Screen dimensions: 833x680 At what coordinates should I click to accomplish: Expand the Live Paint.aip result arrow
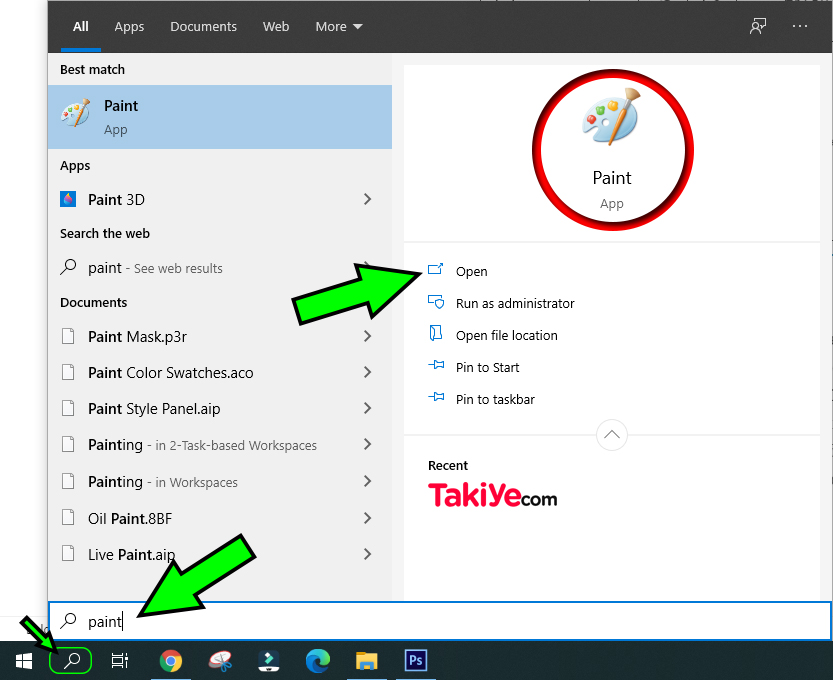tap(367, 555)
